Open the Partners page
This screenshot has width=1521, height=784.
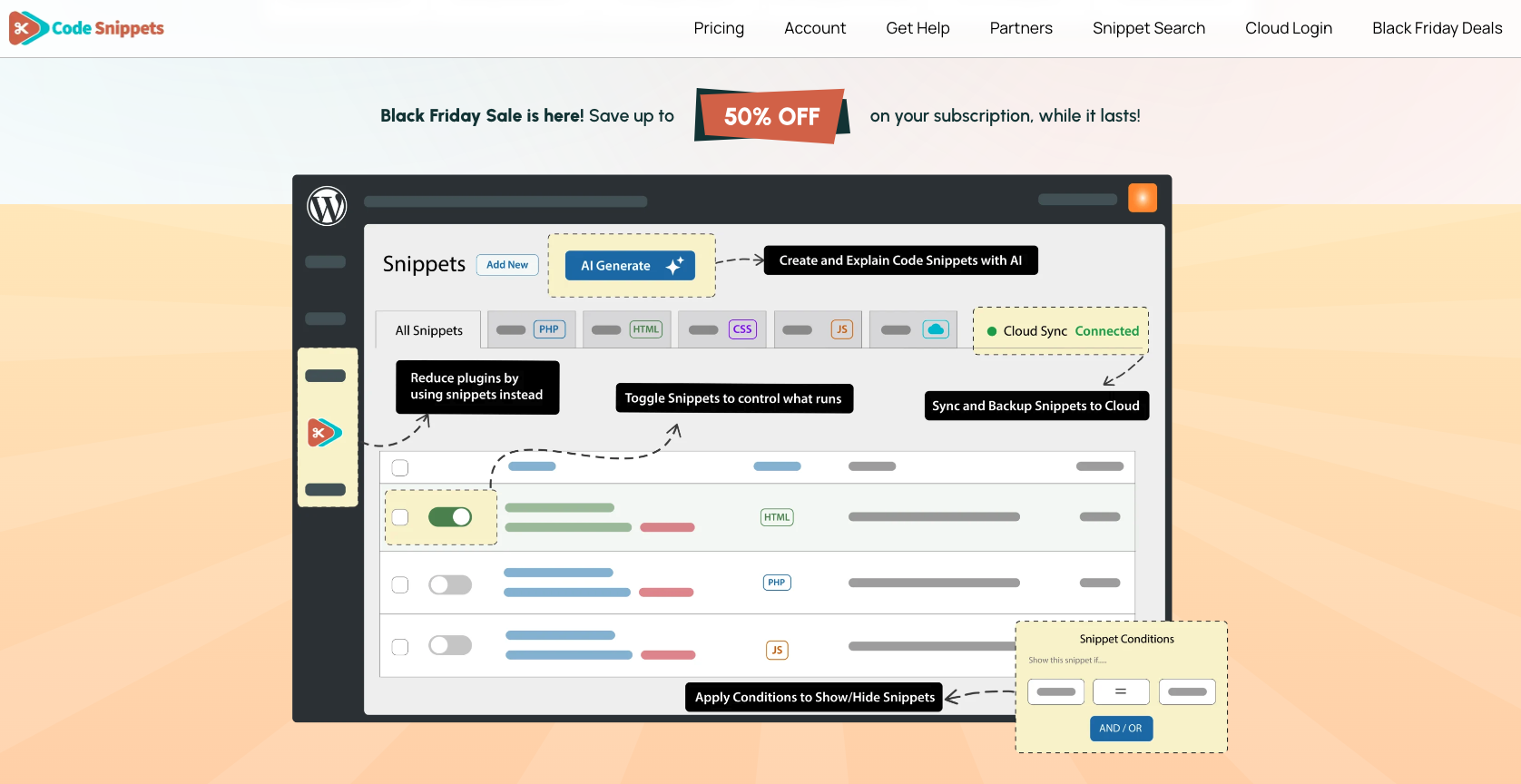click(1021, 28)
